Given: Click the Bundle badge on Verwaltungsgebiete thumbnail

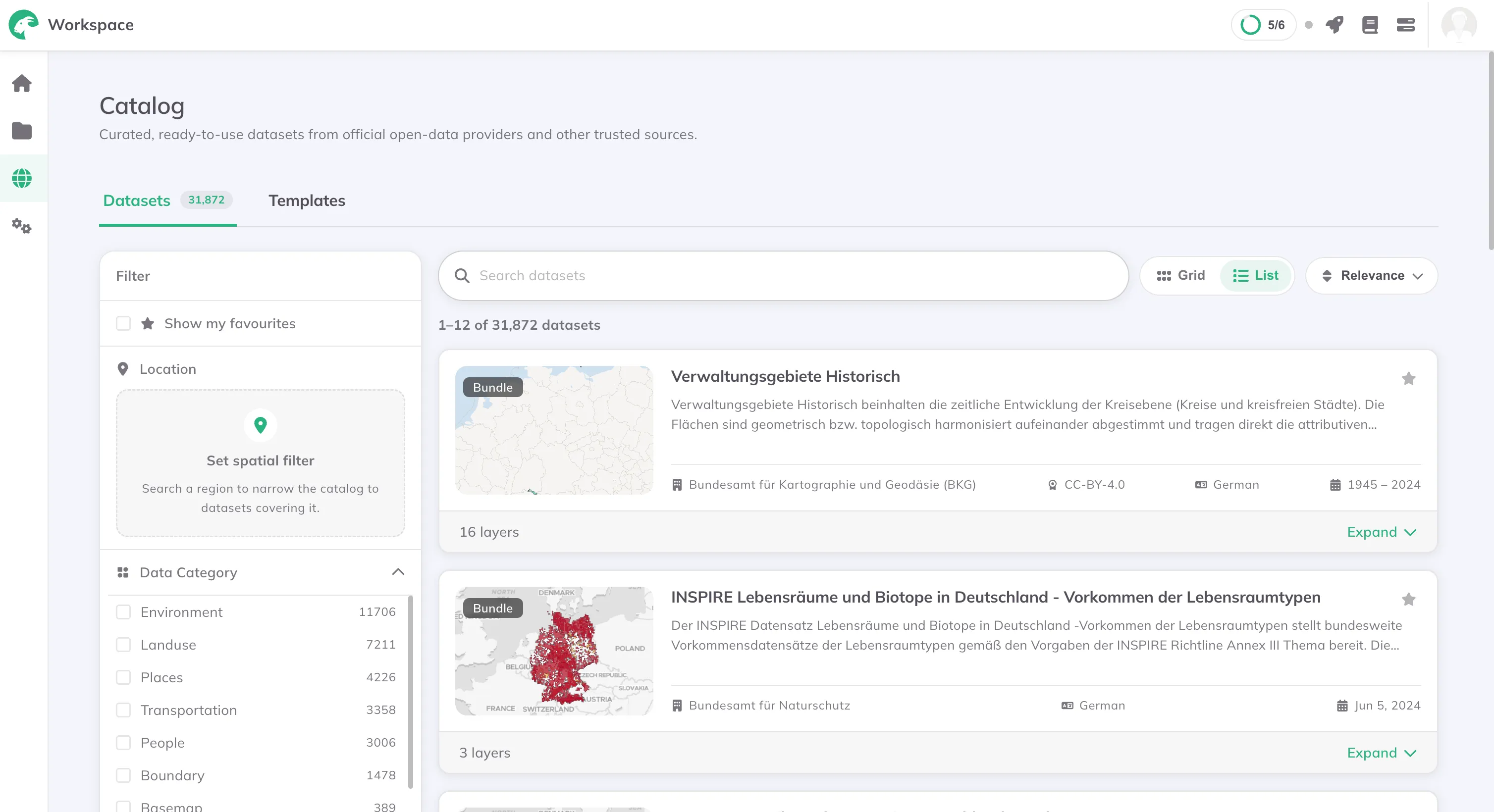Looking at the screenshot, I should [x=493, y=387].
